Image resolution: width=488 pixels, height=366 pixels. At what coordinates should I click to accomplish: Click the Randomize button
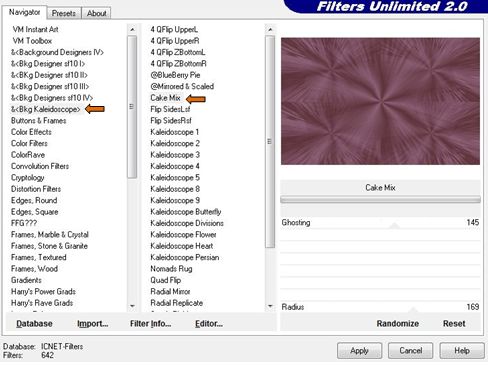coord(398,324)
